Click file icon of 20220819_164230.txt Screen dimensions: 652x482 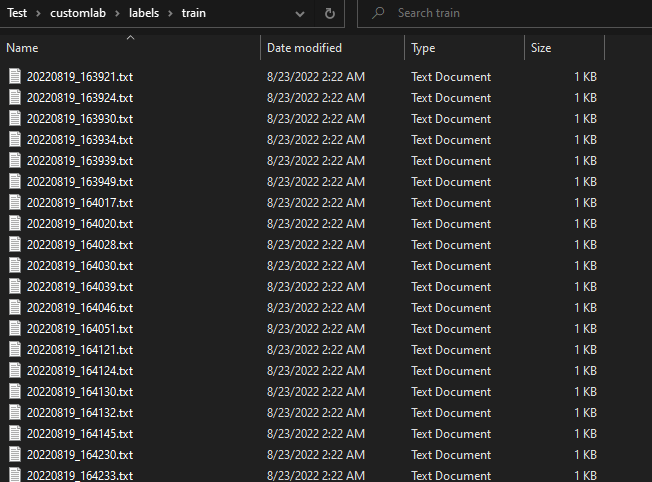[x=15, y=455]
